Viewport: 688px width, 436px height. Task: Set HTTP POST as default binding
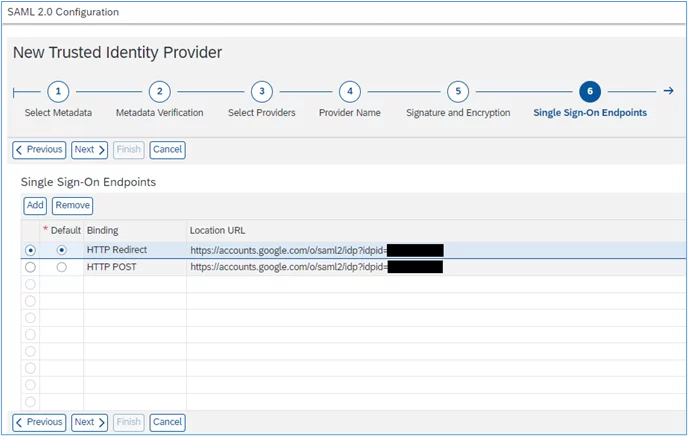61,267
